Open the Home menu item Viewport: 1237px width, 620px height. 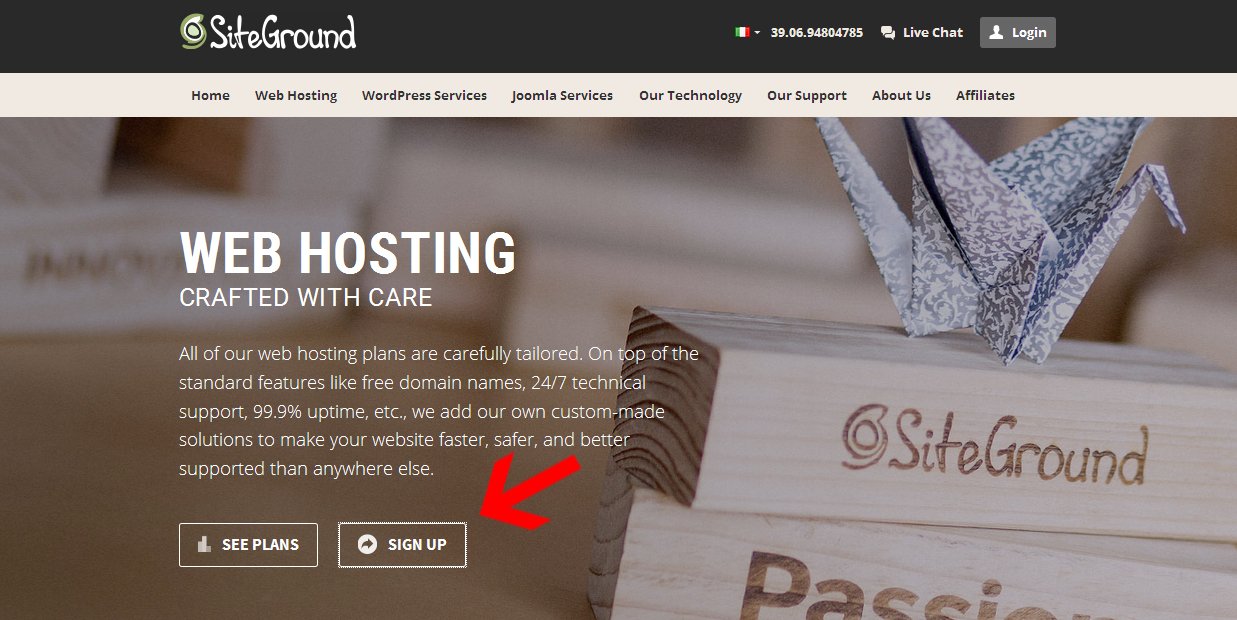click(x=210, y=95)
